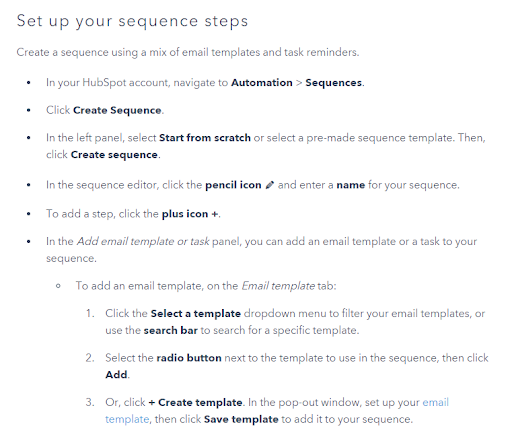Click bold 'Create Sequence' in the second bullet

point(117,110)
